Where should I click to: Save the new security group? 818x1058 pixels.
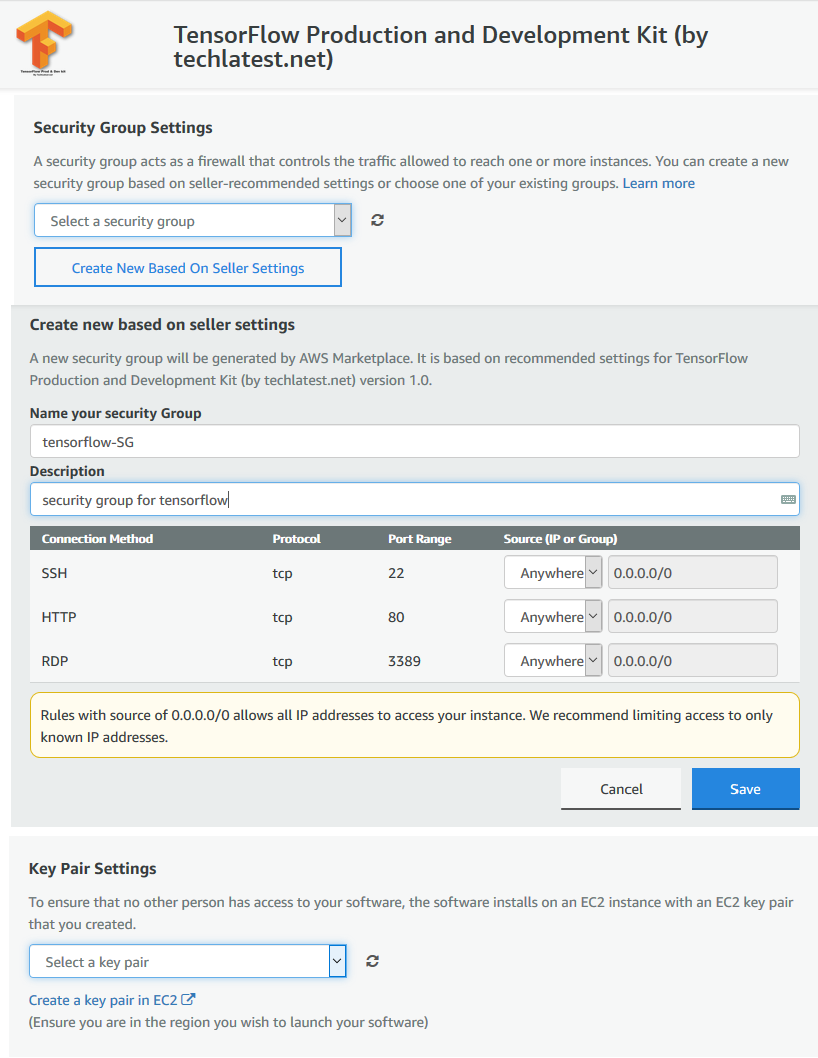[x=745, y=789]
